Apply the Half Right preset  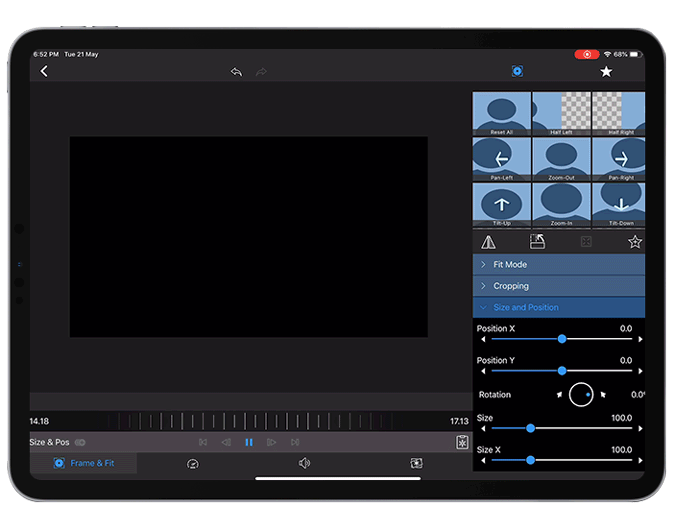pos(619,114)
